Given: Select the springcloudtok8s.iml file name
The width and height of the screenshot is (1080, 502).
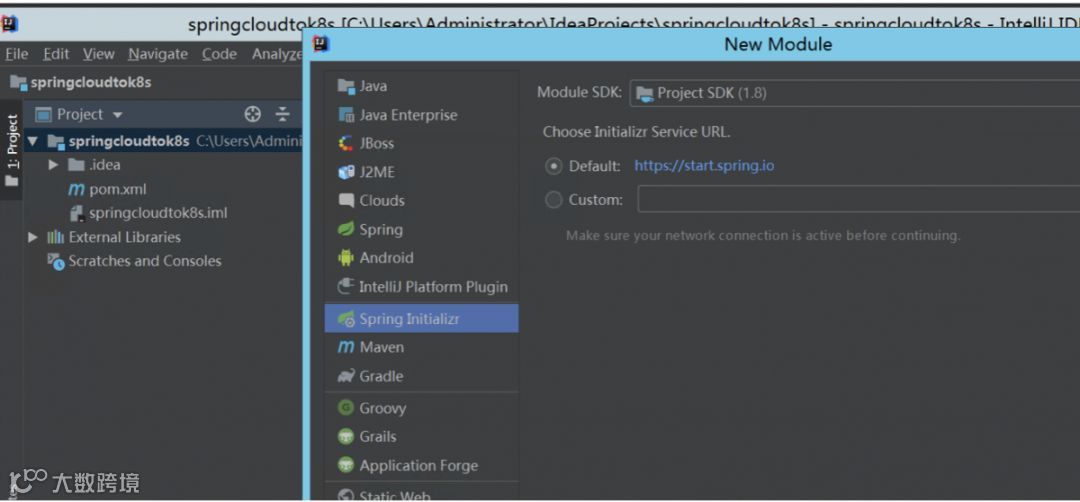Looking at the screenshot, I should (x=158, y=213).
